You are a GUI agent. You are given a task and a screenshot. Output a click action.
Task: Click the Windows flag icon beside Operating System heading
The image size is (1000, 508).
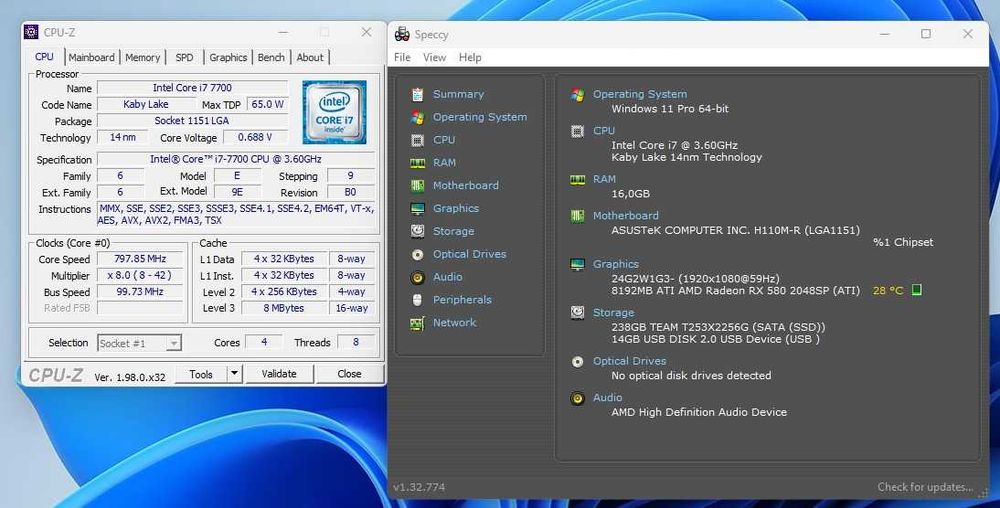point(578,95)
